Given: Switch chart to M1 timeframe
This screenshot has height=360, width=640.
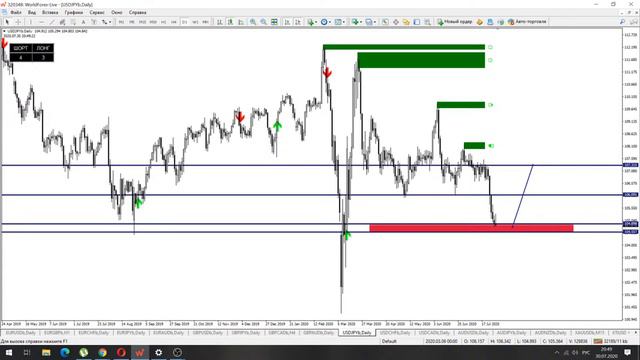Looking at the screenshot, I should pos(121,22).
